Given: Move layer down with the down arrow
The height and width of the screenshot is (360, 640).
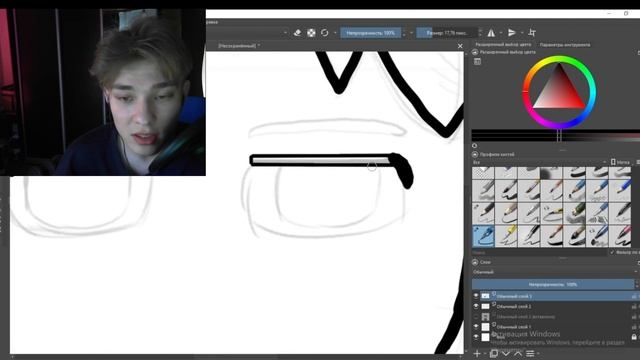Looking at the screenshot, I should click(x=506, y=353).
